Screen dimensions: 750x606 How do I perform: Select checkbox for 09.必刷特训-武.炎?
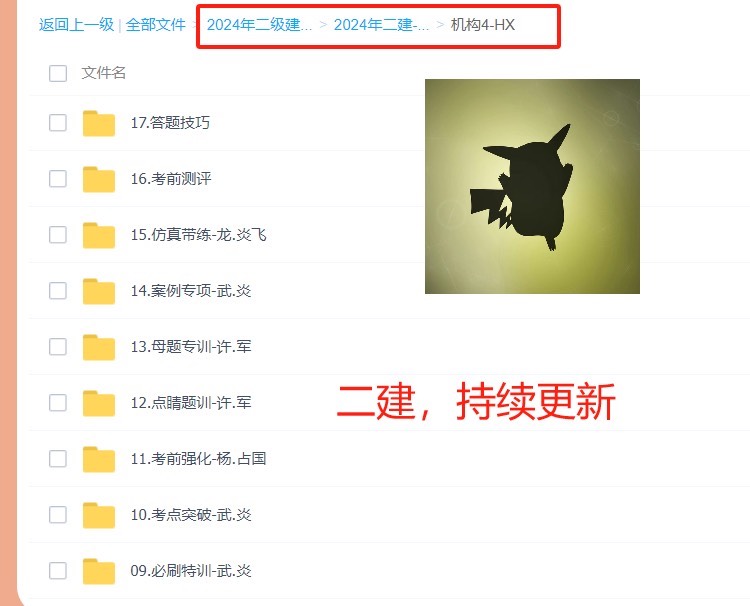click(x=58, y=570)
